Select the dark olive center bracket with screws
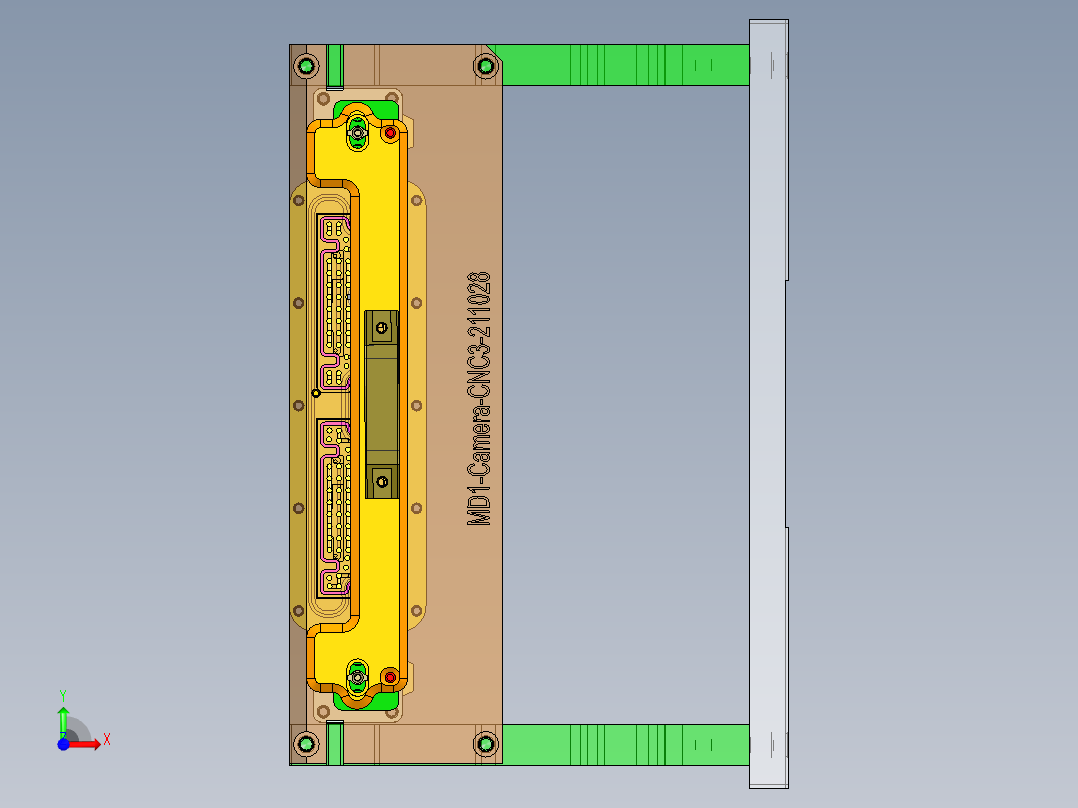Screen dimensions: 1078x808 point(380,400)
